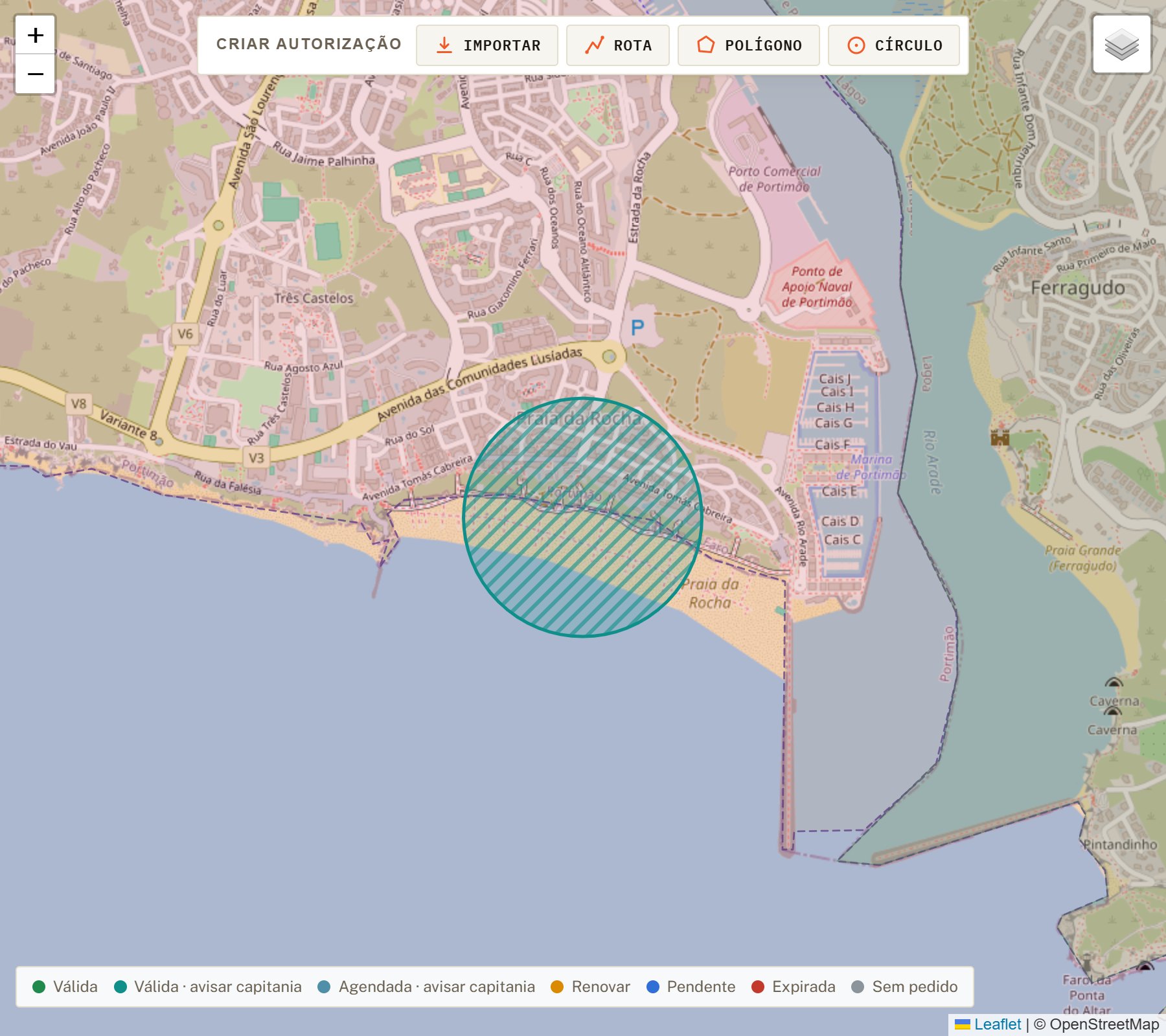Image resolution: width=1166 pixels, height=1036 pixels.
Task: Click the V3 road shield
Action: click(x=256, y=458)
